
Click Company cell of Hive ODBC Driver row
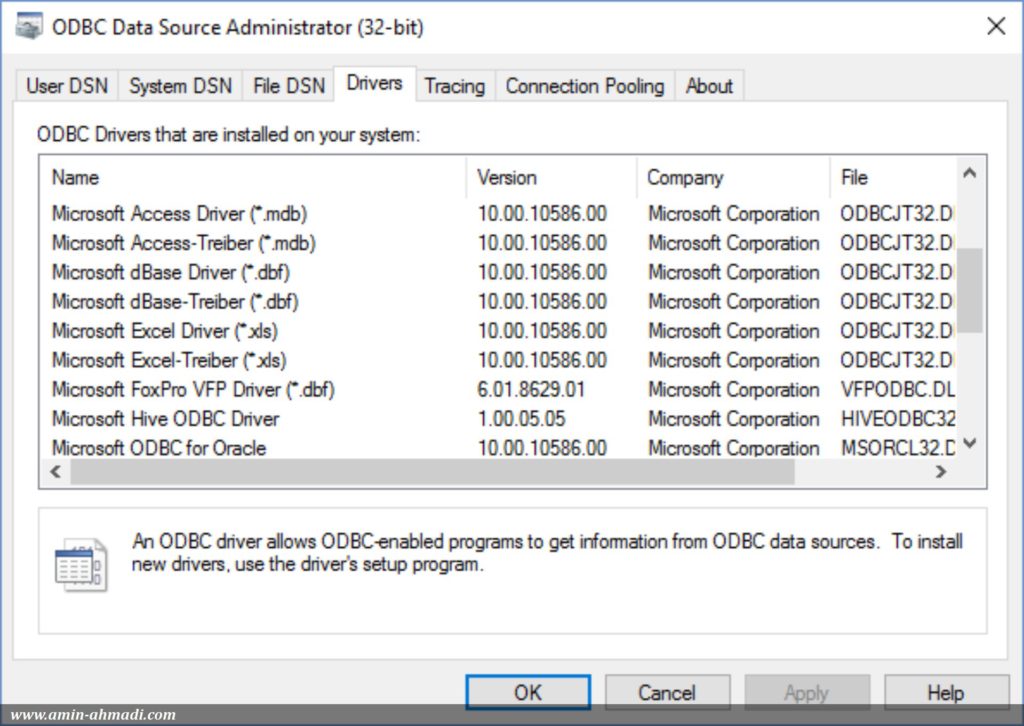tap(733, 419)
